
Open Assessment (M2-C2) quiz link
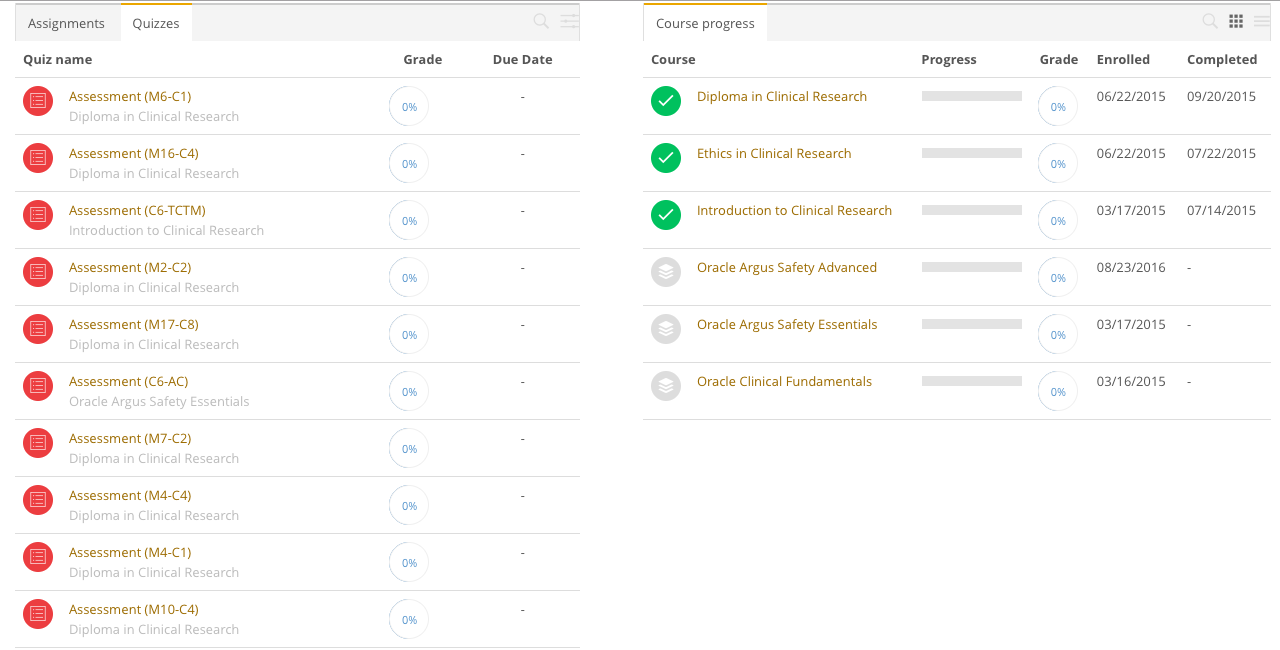[130, 267]
